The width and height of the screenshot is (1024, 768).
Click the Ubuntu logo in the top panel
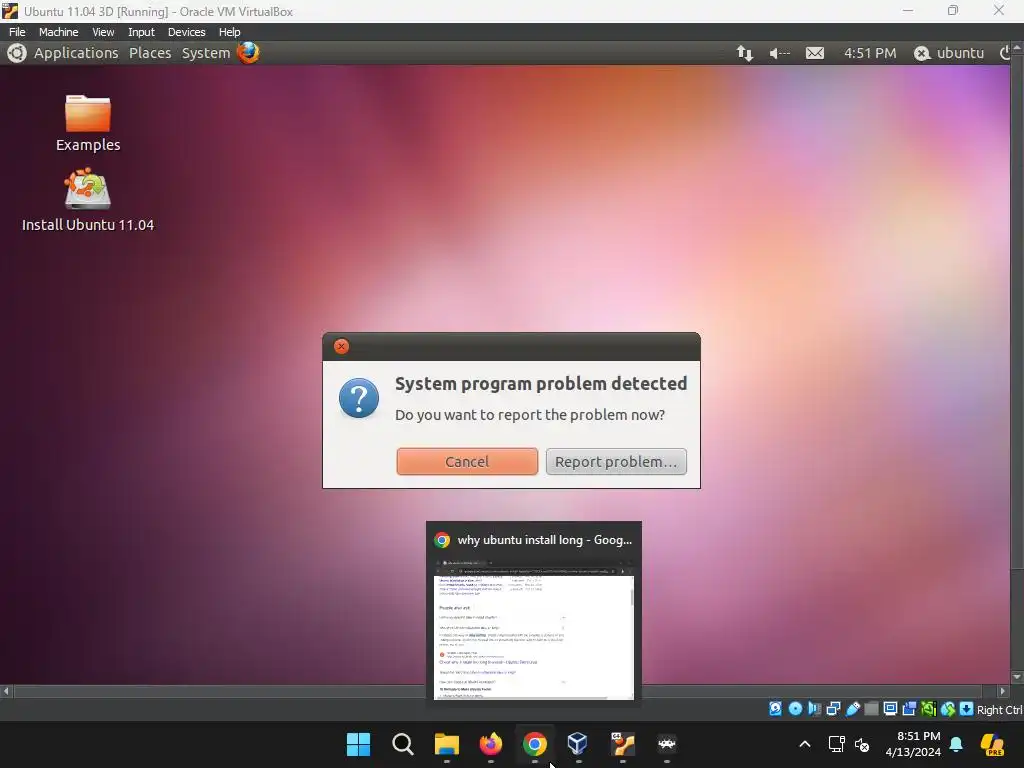tap(17, 53)
